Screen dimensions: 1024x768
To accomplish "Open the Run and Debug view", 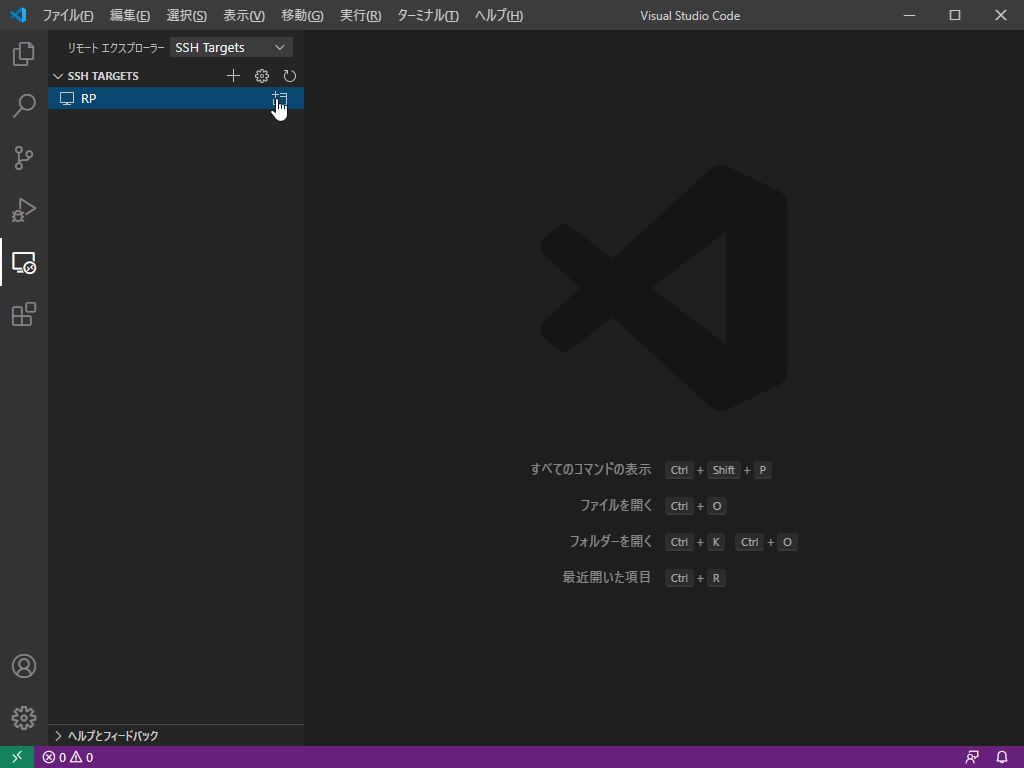I will coord(24,210).
